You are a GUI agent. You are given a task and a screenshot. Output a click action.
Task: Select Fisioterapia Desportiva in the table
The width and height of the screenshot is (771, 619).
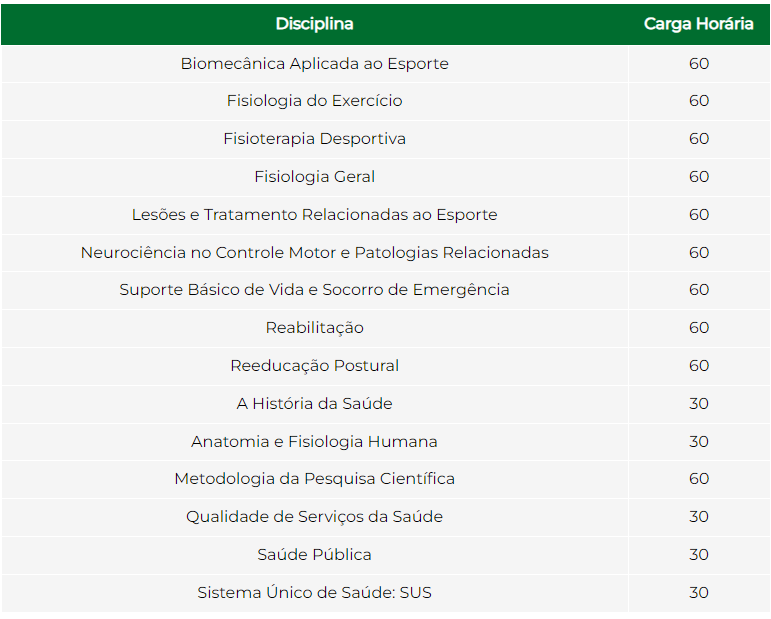click(x=314, y=139)
